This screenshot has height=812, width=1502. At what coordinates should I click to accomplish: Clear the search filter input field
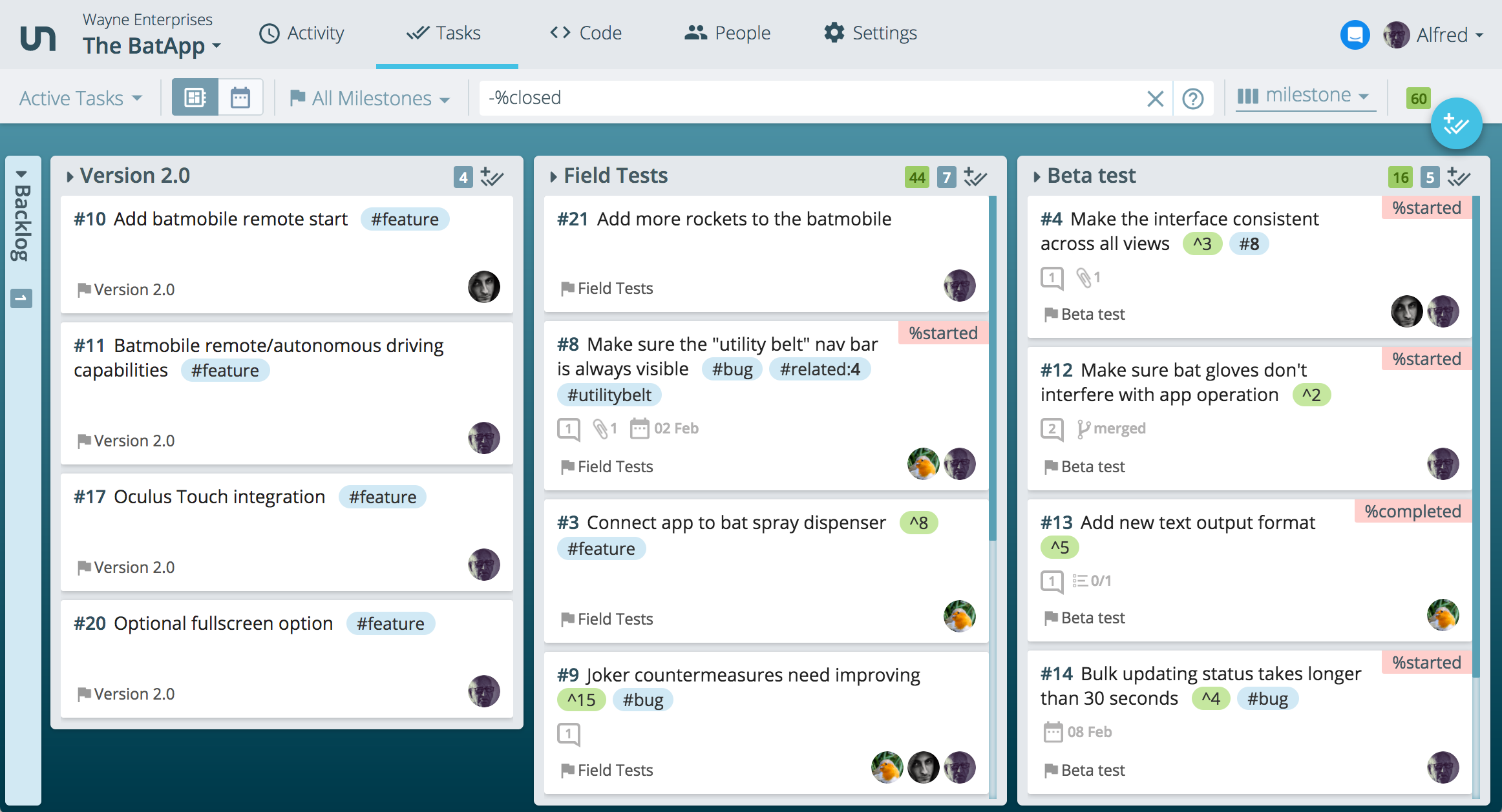1155,97
